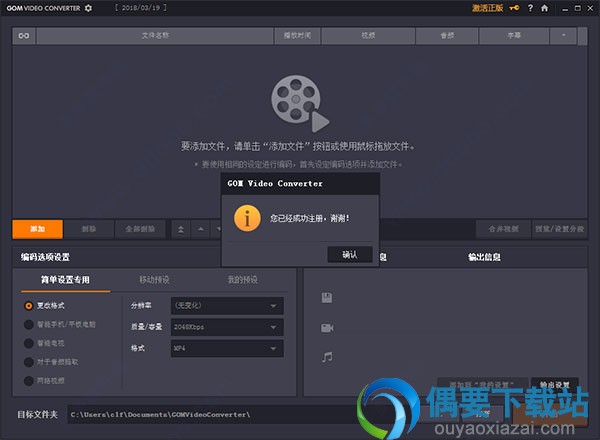Image resolution: width=600 pixels, height=440 pixels.
Task: Select the audio extraction radio option
Action: click(51, 362)
